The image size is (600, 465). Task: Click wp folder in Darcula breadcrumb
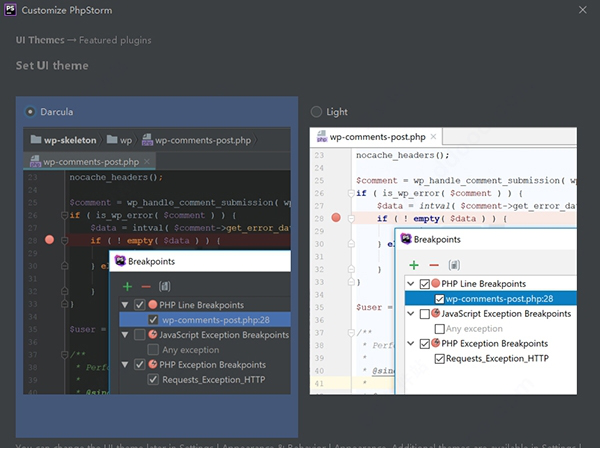(119, 140)
